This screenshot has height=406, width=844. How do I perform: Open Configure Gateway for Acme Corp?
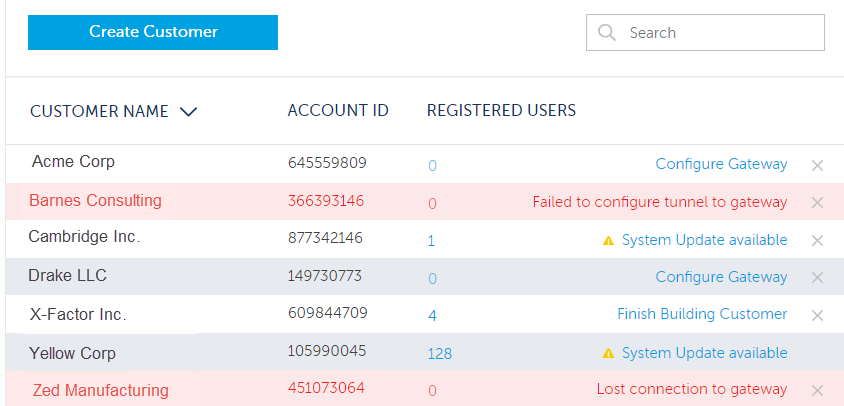721,164
